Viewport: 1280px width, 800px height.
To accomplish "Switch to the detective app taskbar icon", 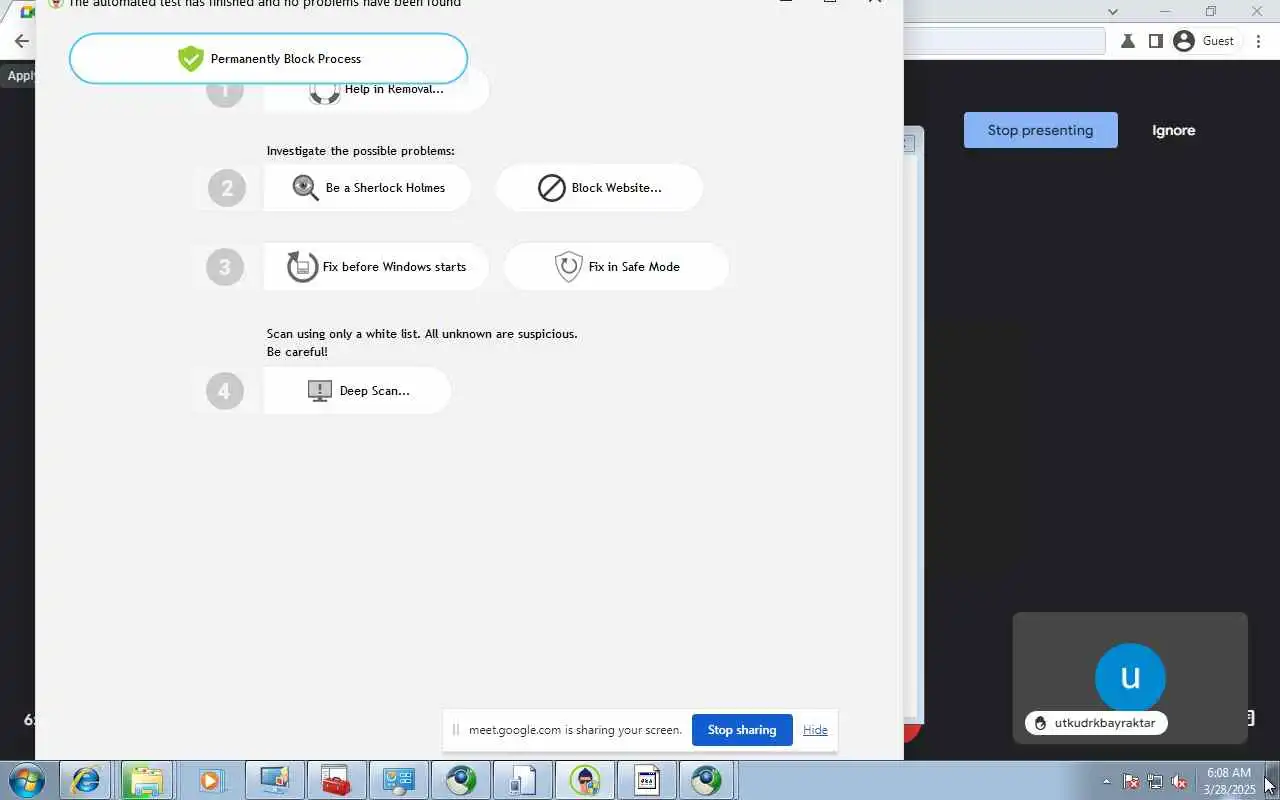I will [585, 780].
